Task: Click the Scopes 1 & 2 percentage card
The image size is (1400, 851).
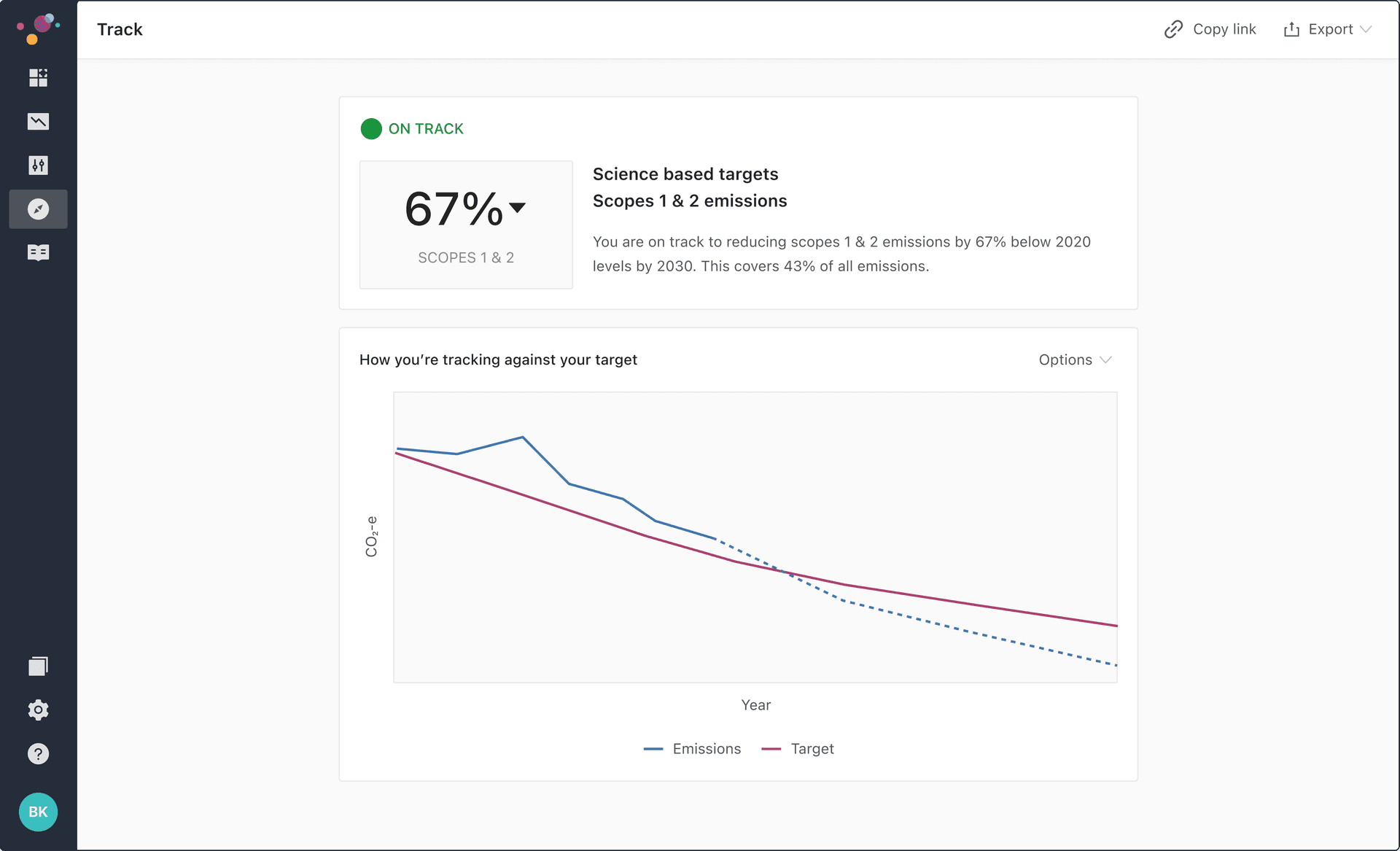Action: (466, 225)
